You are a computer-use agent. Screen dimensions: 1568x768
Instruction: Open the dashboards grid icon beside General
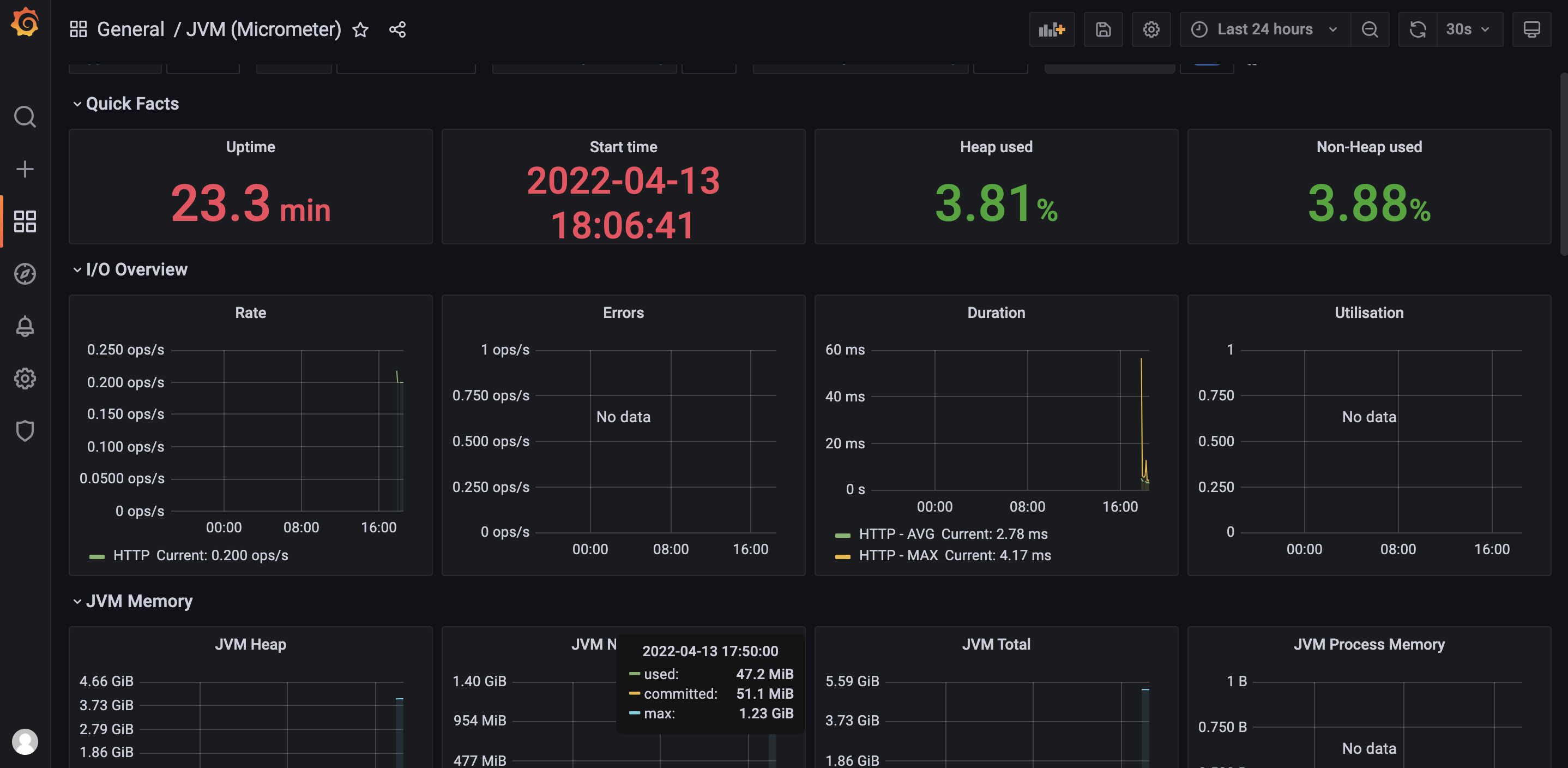(79, 29)
